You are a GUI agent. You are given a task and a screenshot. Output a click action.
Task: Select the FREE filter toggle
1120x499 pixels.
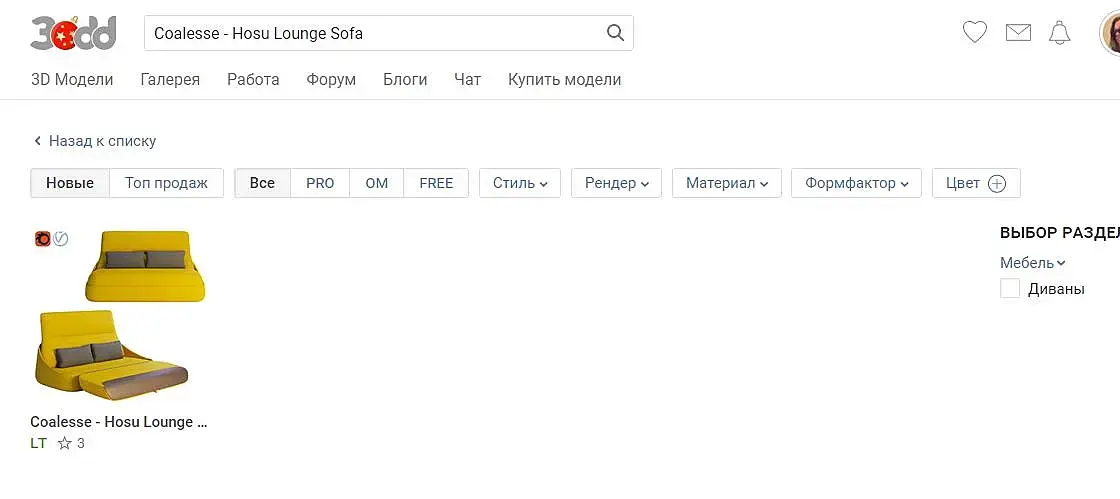pyautogui.click(x=436, y=183)
